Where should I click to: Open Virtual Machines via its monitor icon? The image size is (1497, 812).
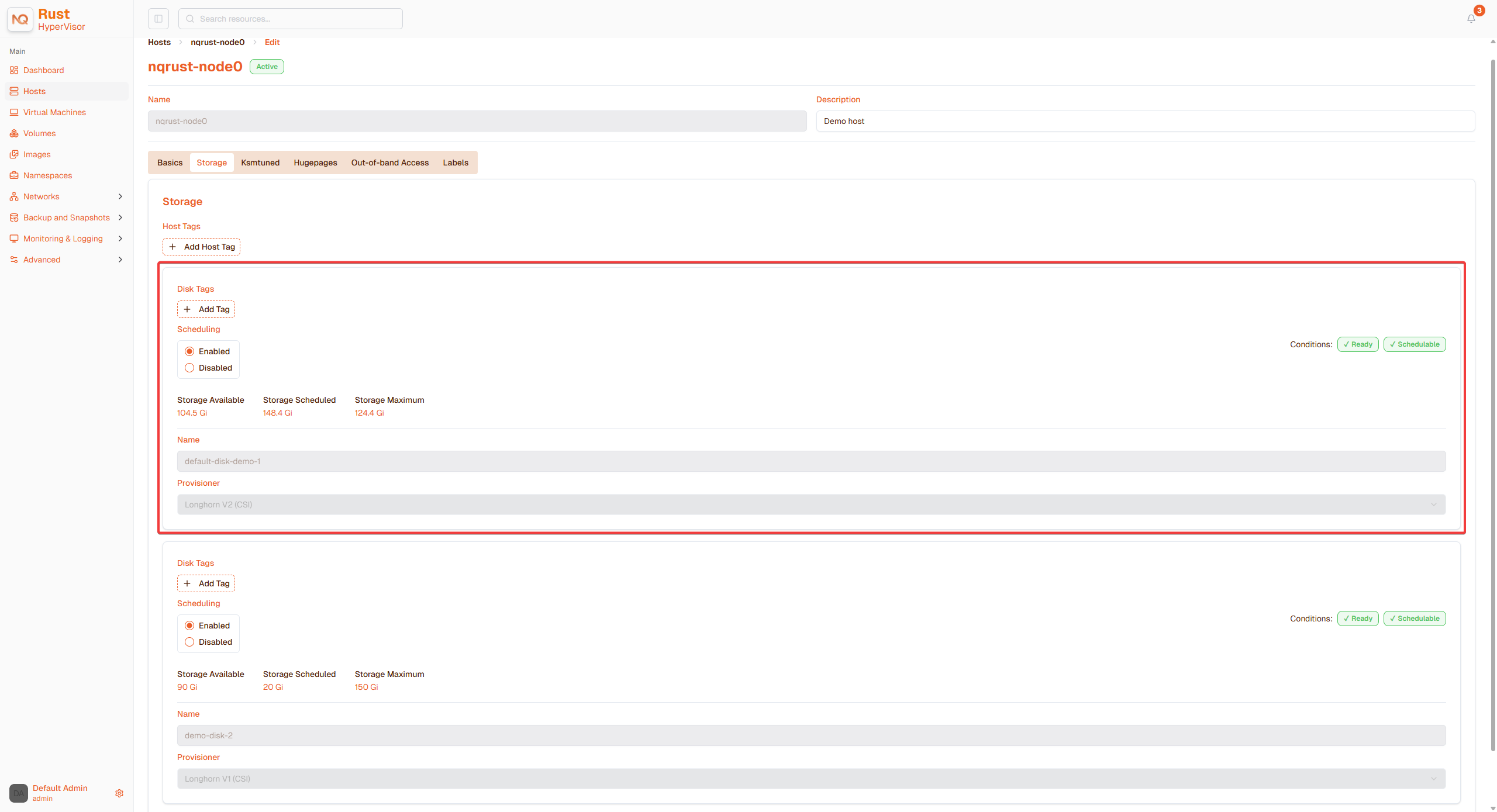14,112
